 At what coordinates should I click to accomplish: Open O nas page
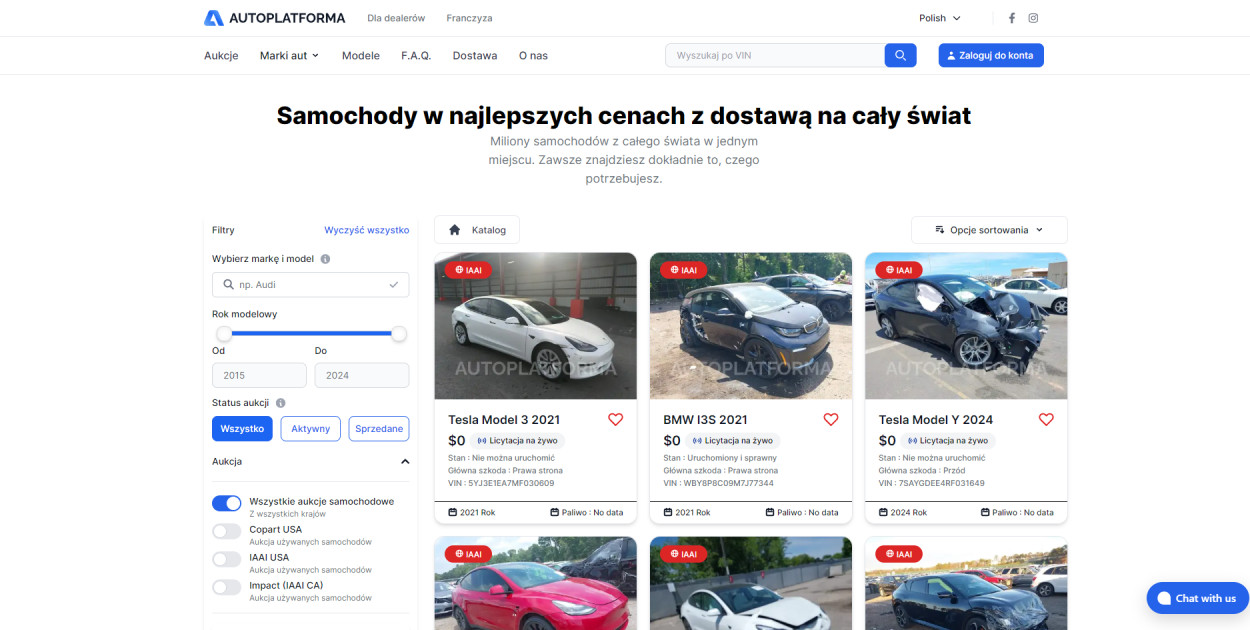pos(533,56)
